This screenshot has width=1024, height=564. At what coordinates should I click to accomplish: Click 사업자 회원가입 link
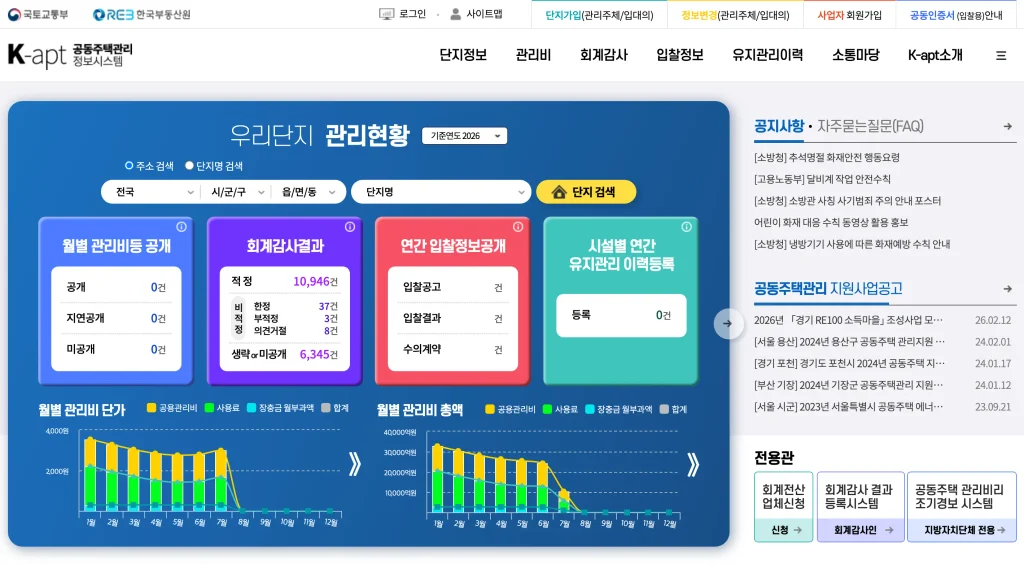tap(849, 15)
